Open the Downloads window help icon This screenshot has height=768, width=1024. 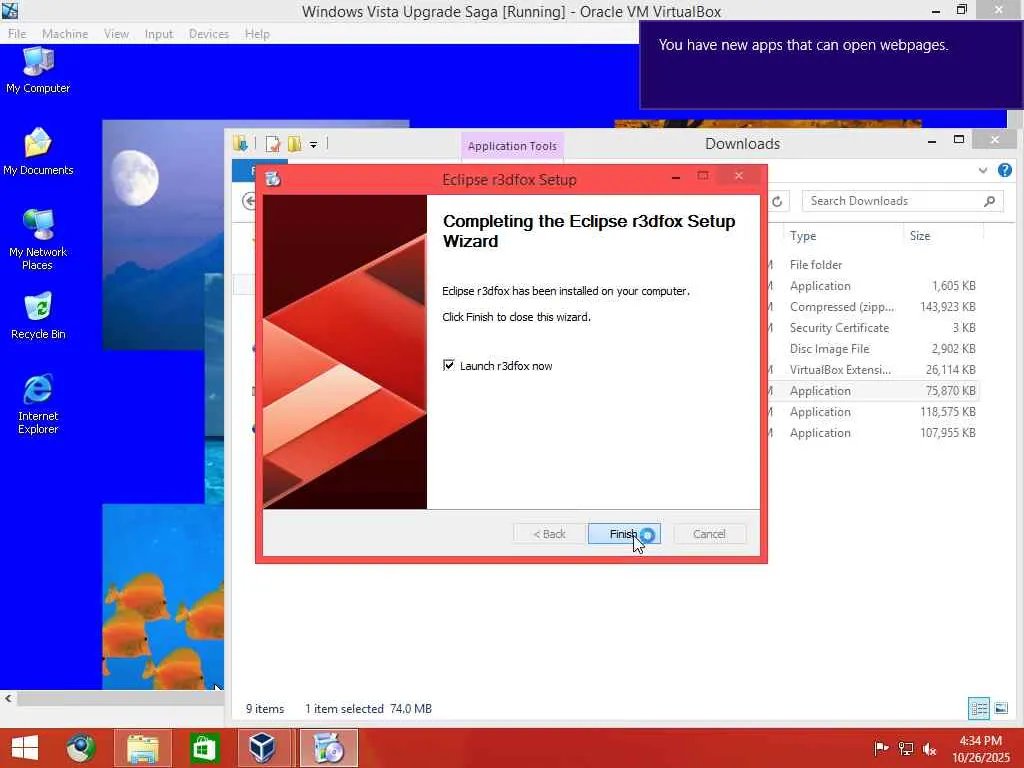(1004, 170)
